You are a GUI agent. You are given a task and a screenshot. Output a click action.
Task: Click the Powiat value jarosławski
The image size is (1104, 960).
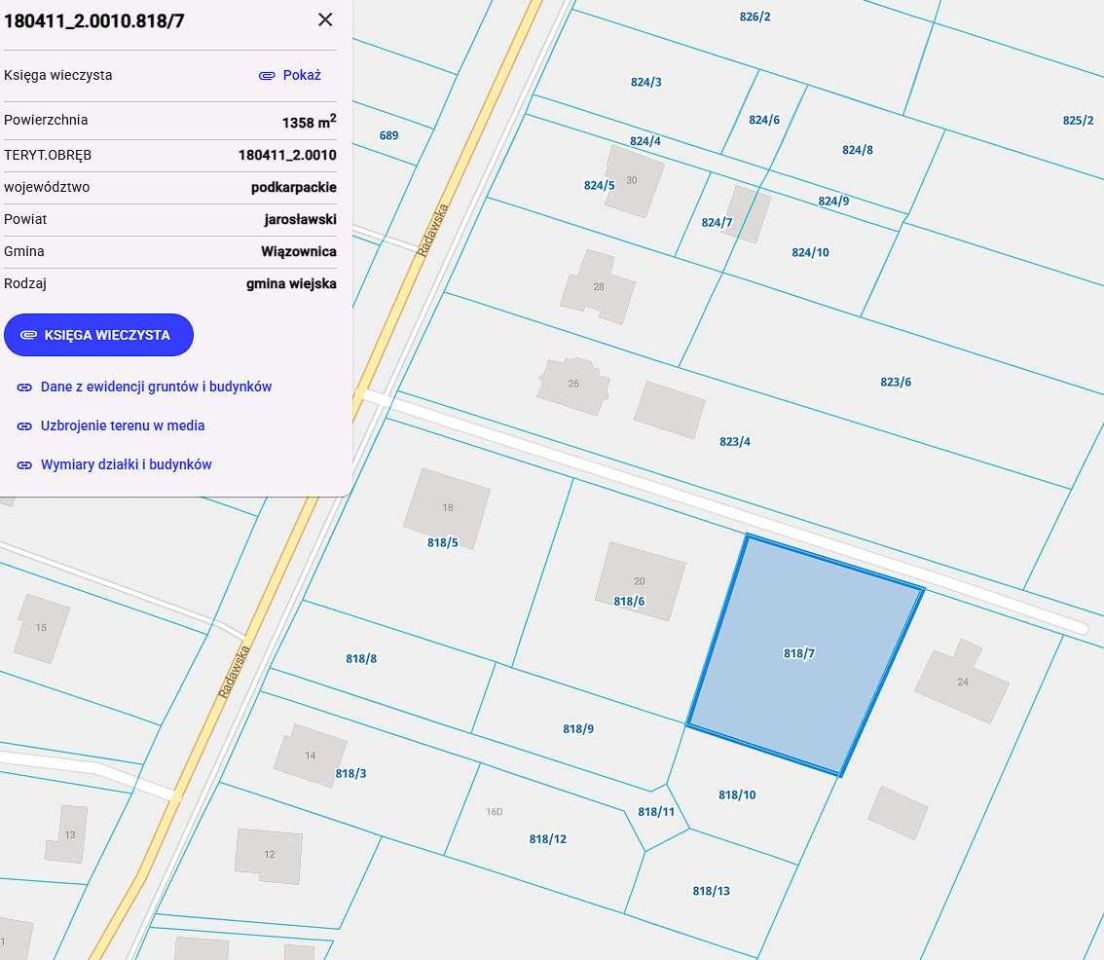coord(301,219)
